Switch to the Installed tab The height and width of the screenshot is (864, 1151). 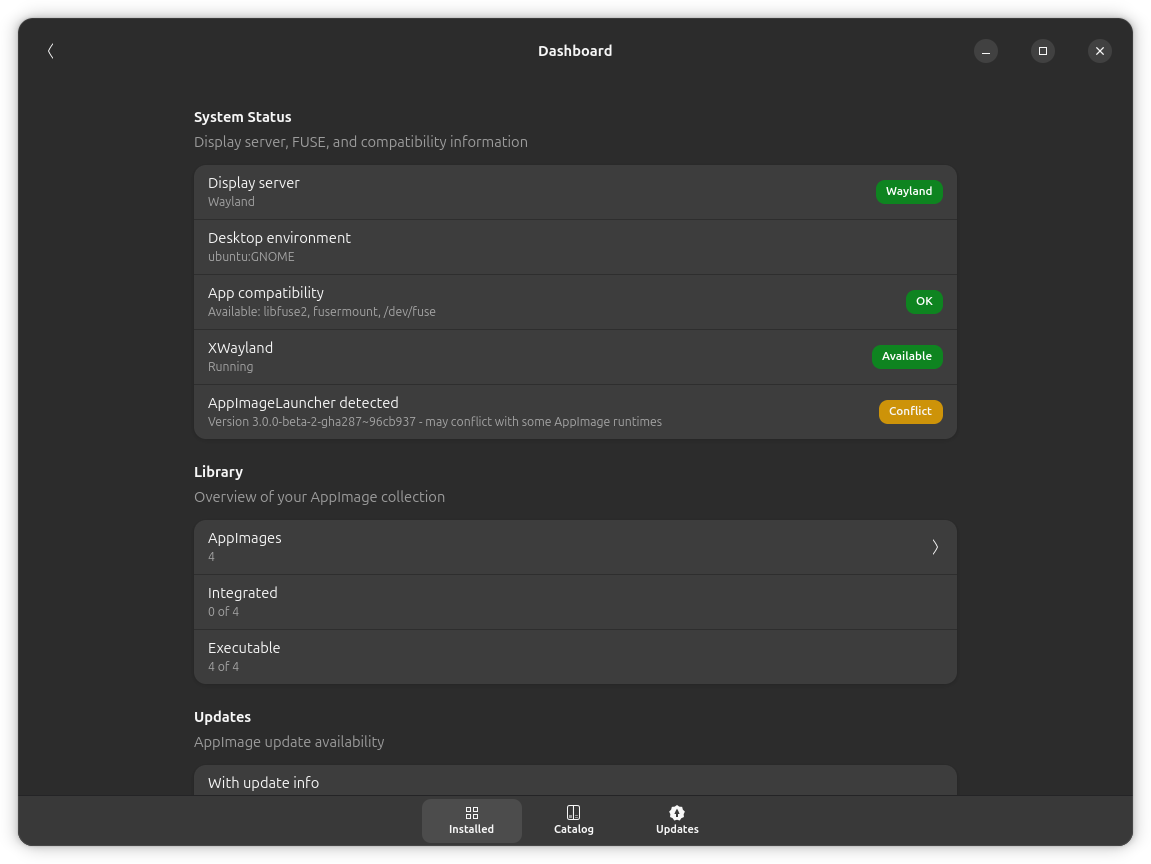pyautogui.click(x=472, y=820)
